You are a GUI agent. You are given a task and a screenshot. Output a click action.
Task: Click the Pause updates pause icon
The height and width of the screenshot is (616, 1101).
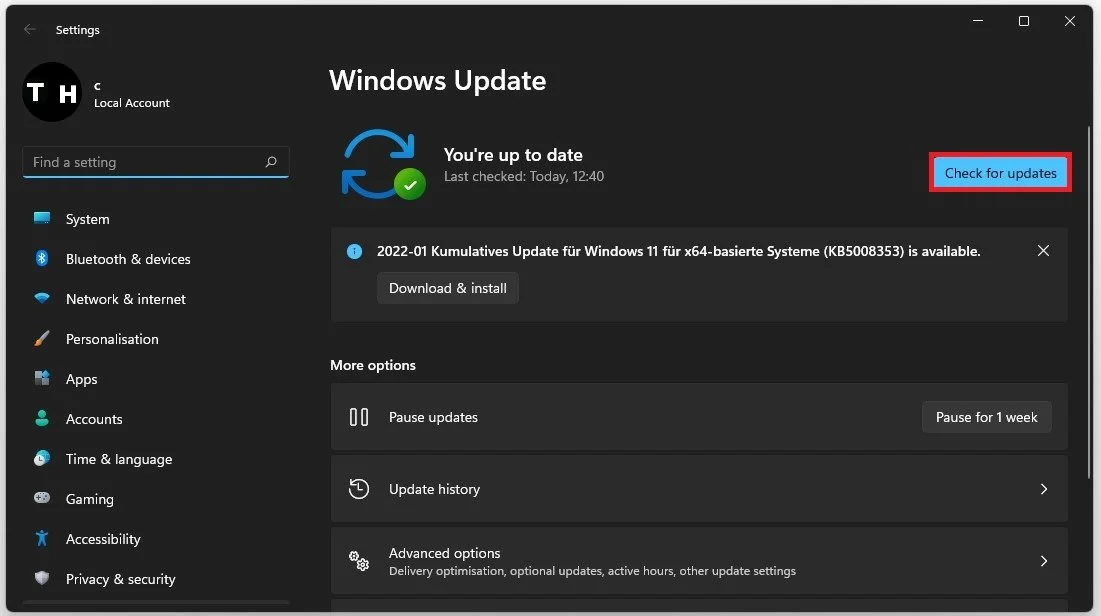[359, 417]
